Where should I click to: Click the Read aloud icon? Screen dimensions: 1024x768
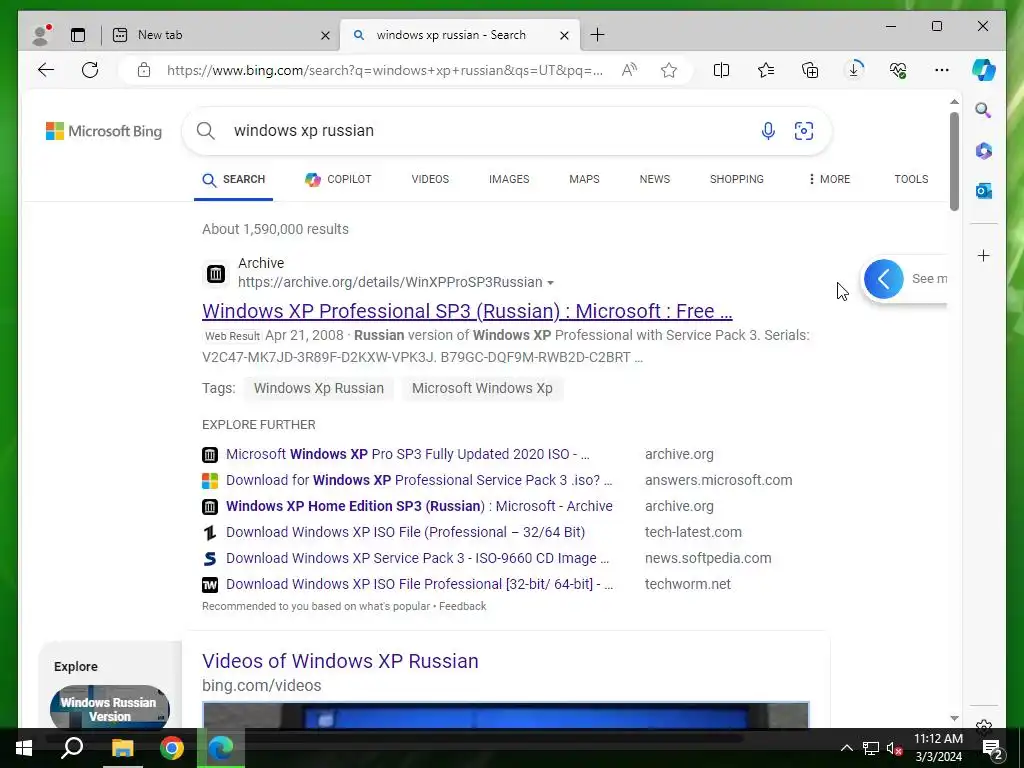[629, 70]
